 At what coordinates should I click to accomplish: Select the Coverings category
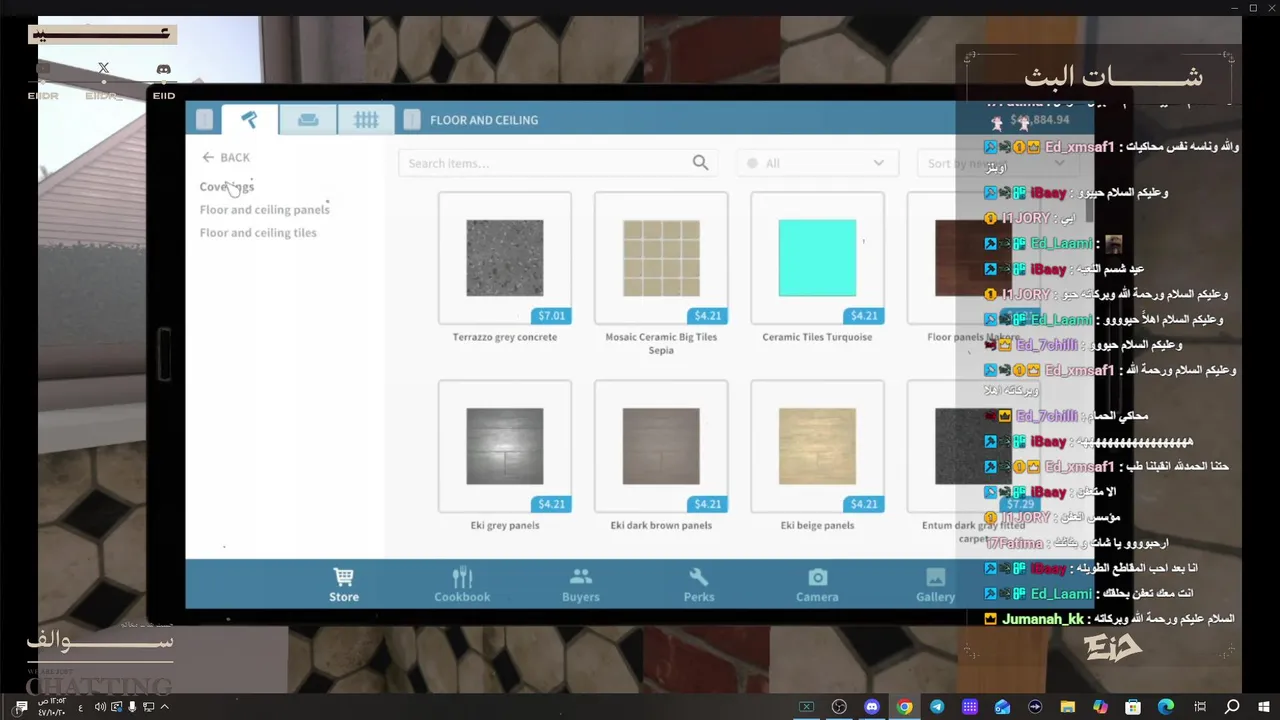point(227,186)
